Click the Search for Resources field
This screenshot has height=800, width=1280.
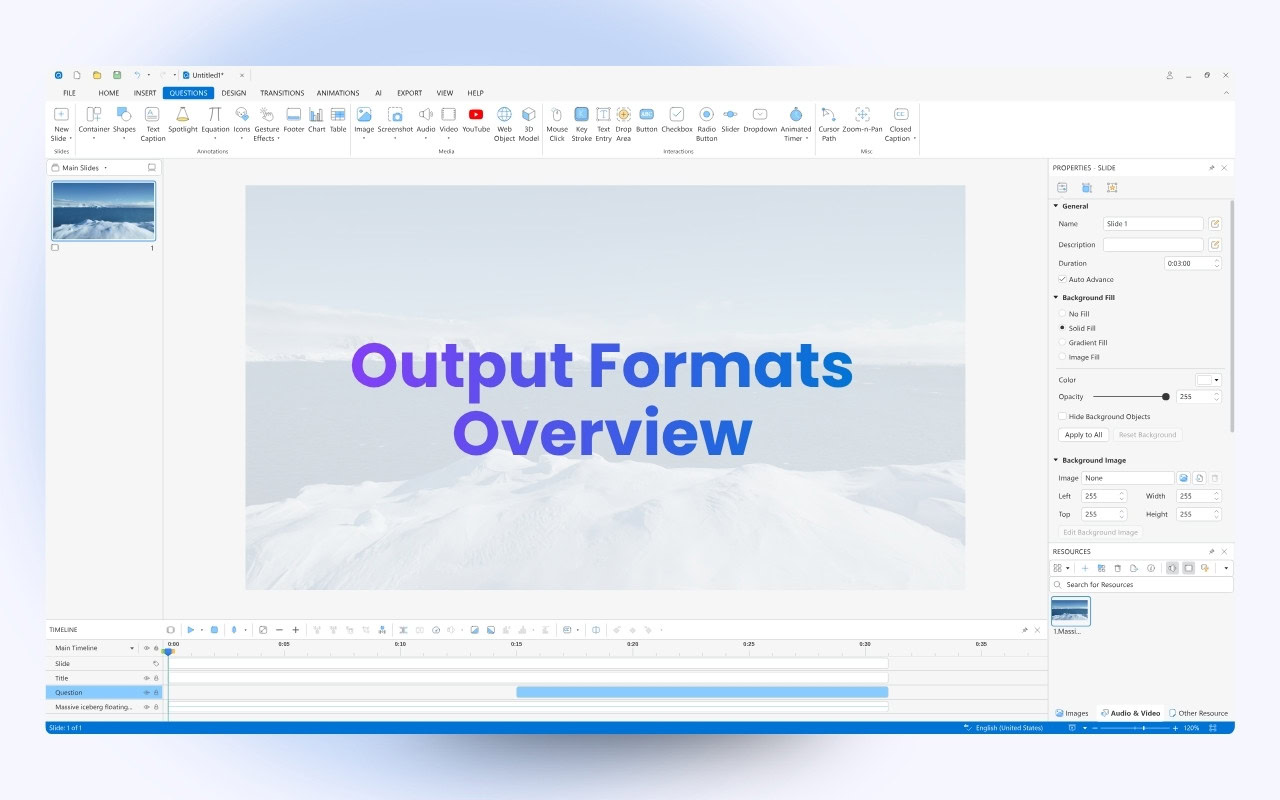1140,585
